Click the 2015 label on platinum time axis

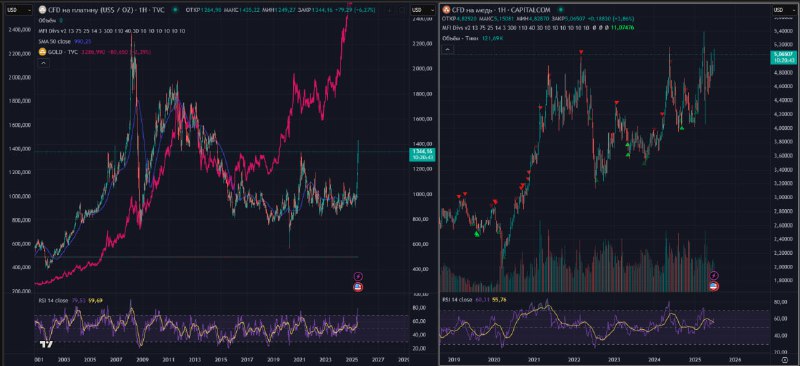coord(221,360)
